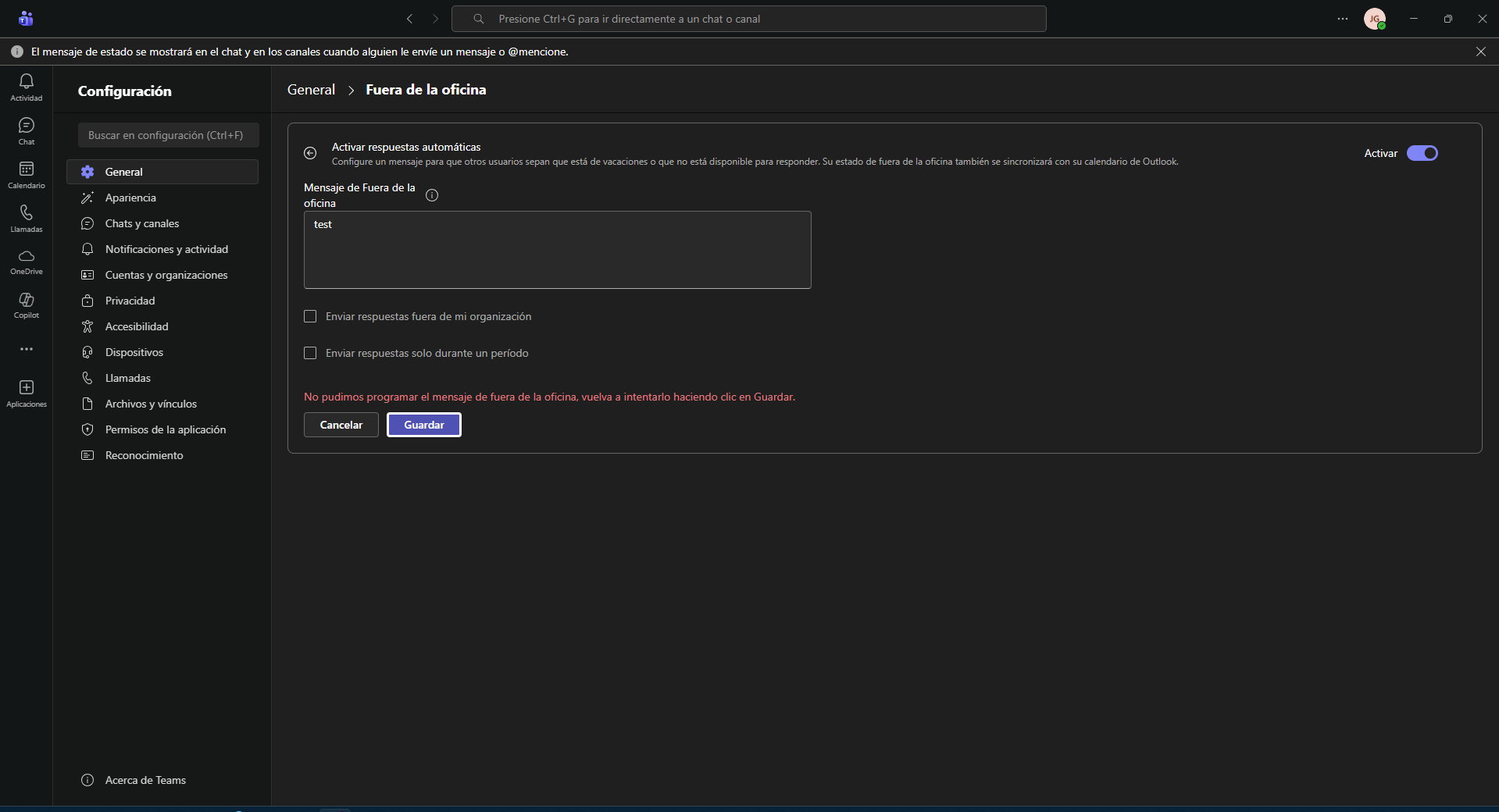The width and height of the screenshot is (1499, 812).
Task: Open Cuentas y organizaciones settings
Action: click(x=162, y=275)
